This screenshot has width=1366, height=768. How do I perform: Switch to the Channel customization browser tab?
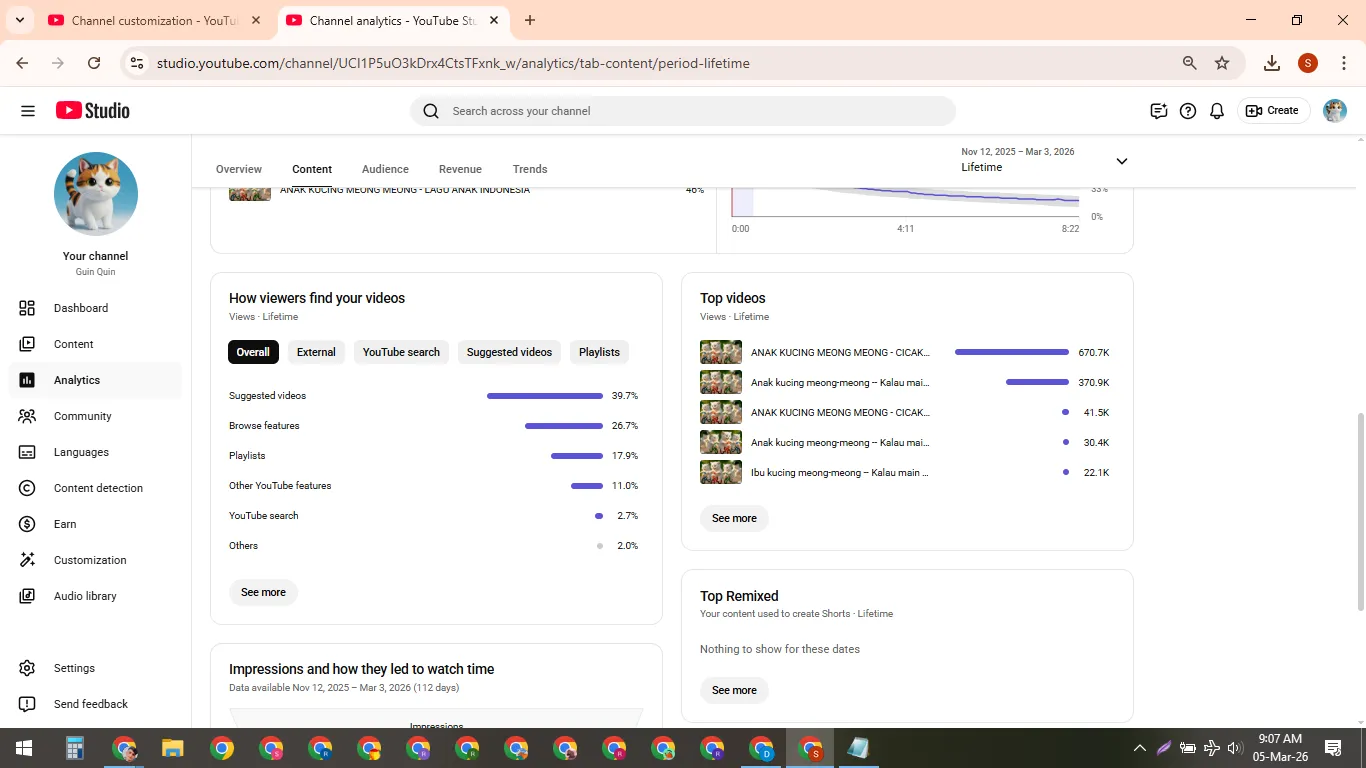155,20
